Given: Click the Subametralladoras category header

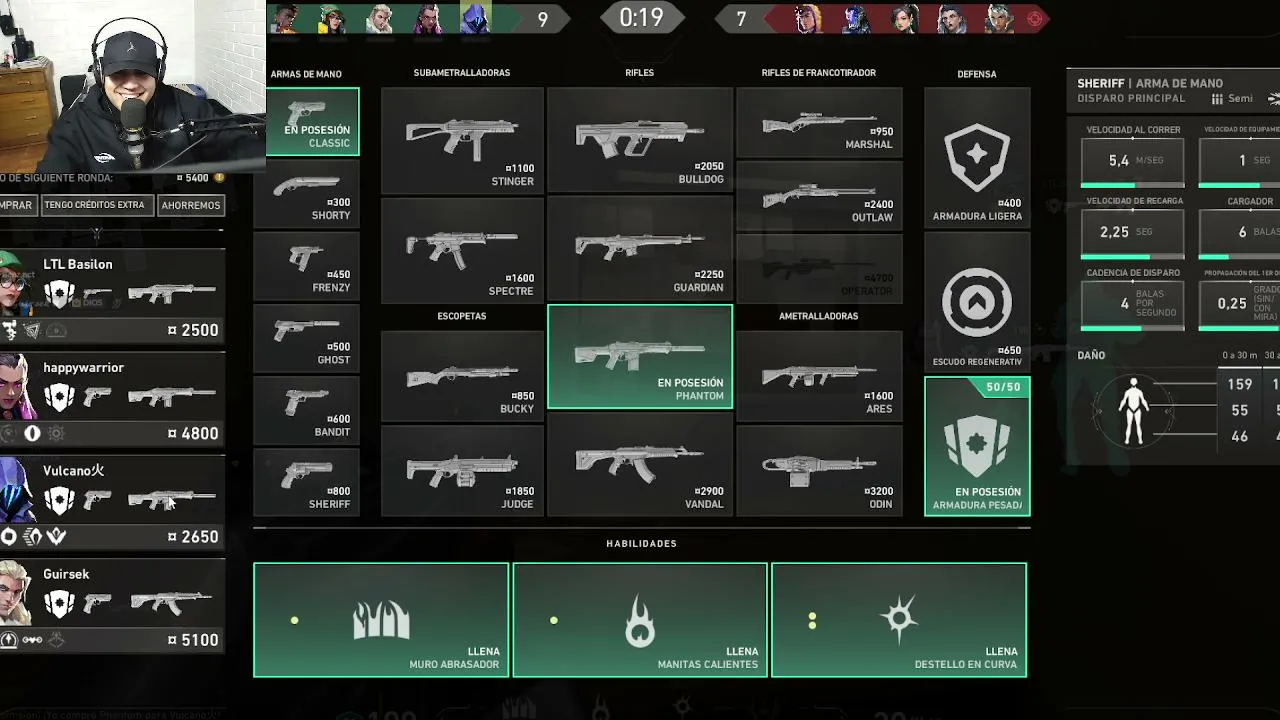Looking at the screenshot, I should point(462,73).
